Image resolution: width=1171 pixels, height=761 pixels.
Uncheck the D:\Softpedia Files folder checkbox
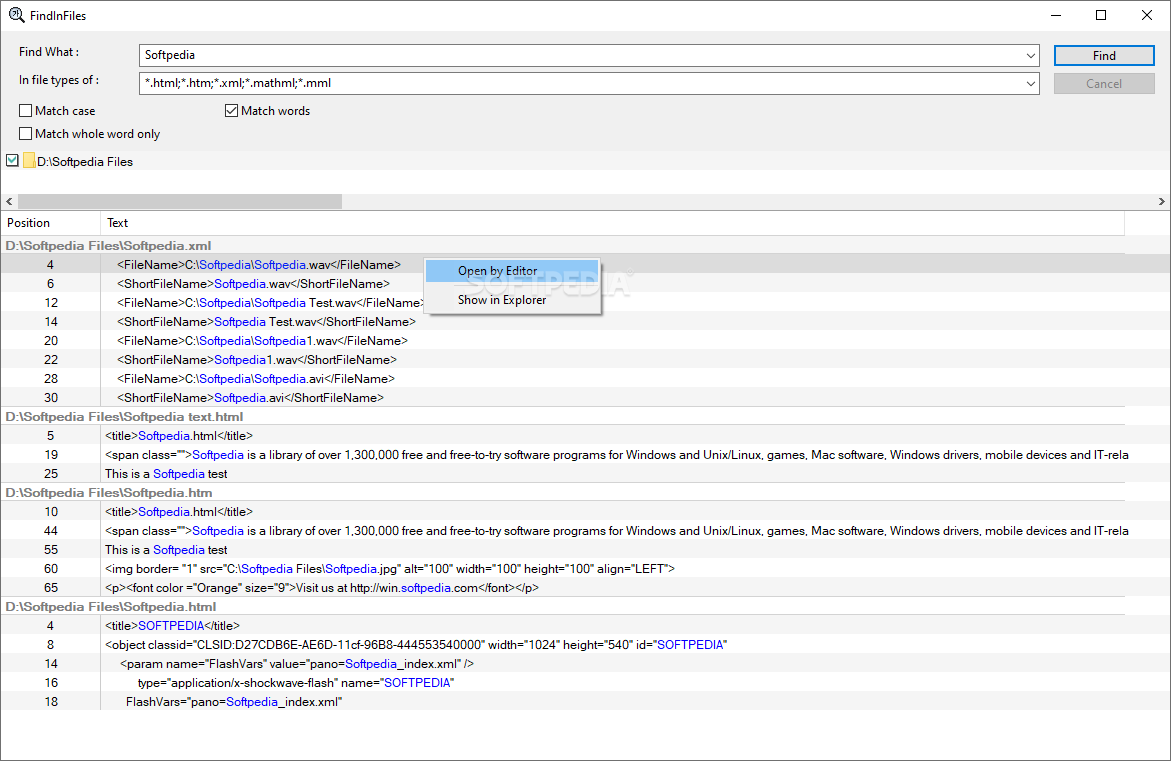coord(13,160)
